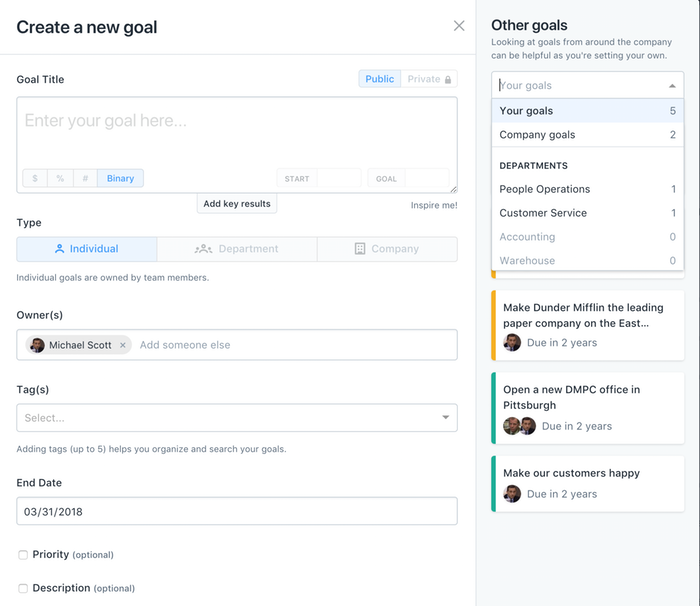Set goal visibility to Private
Image resolution: width=700 pixels, height=606 pixels.
429,79
